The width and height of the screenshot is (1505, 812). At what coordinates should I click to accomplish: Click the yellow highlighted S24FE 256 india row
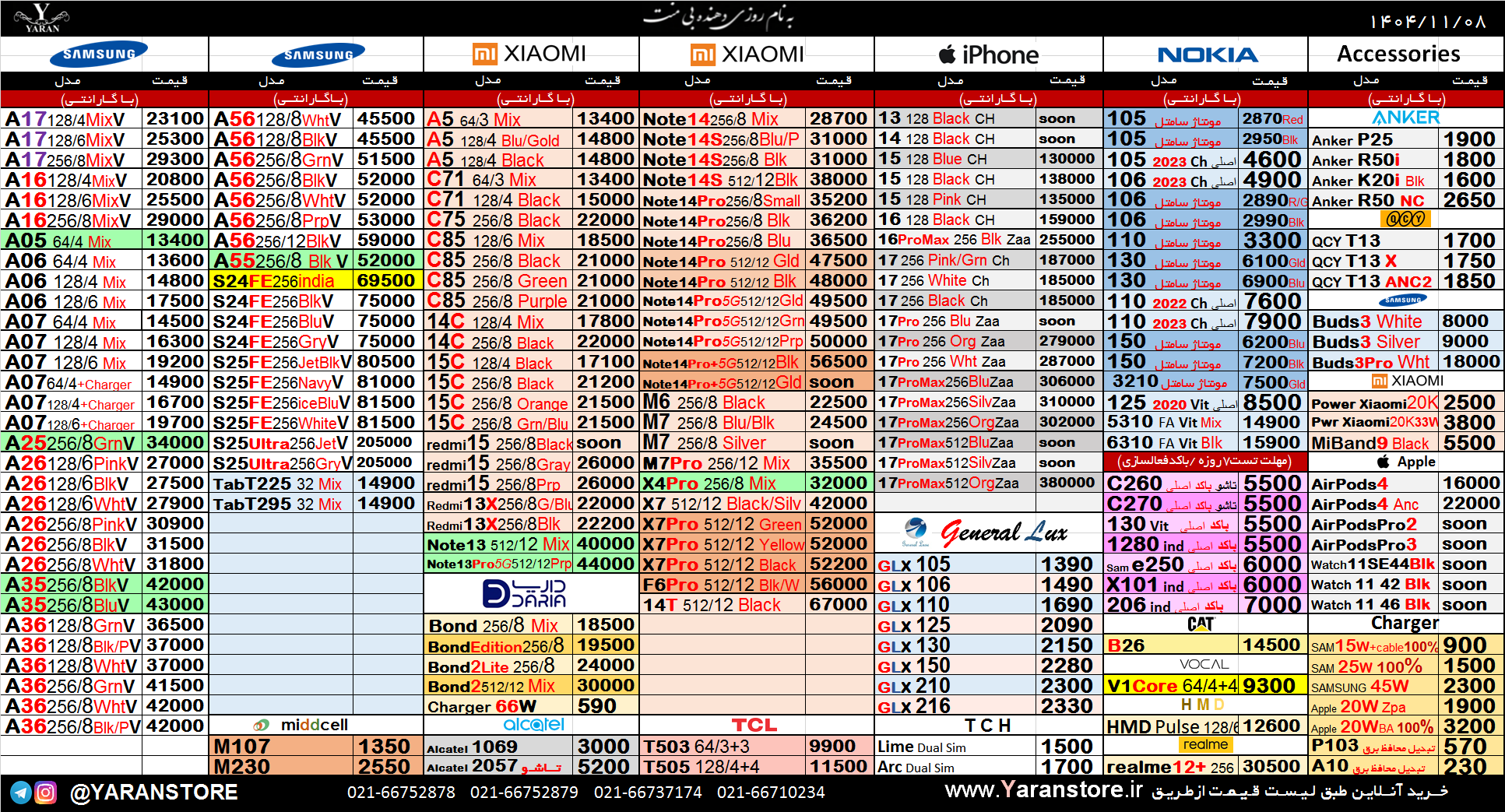click(315, 280)
